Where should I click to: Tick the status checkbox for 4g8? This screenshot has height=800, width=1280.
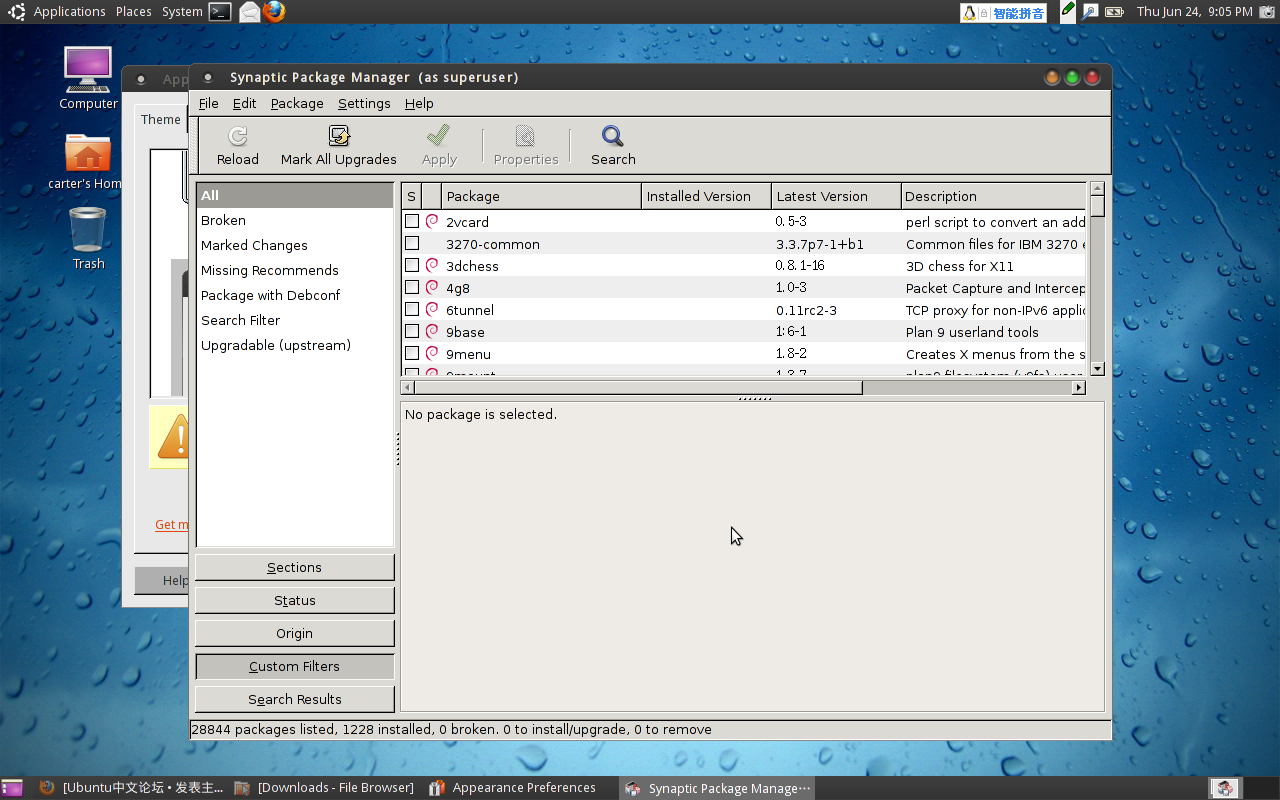[x=412, y=287]
